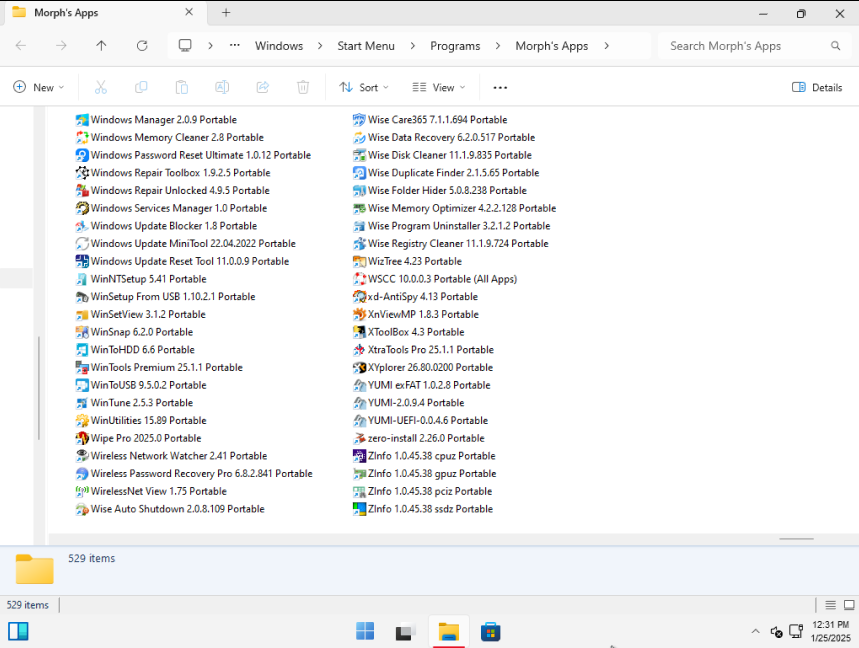This screenshot has height=648, width=859.
Task: Click the zero-install 2.26.0 Portable icon
Action: click(x=359, y=438)
